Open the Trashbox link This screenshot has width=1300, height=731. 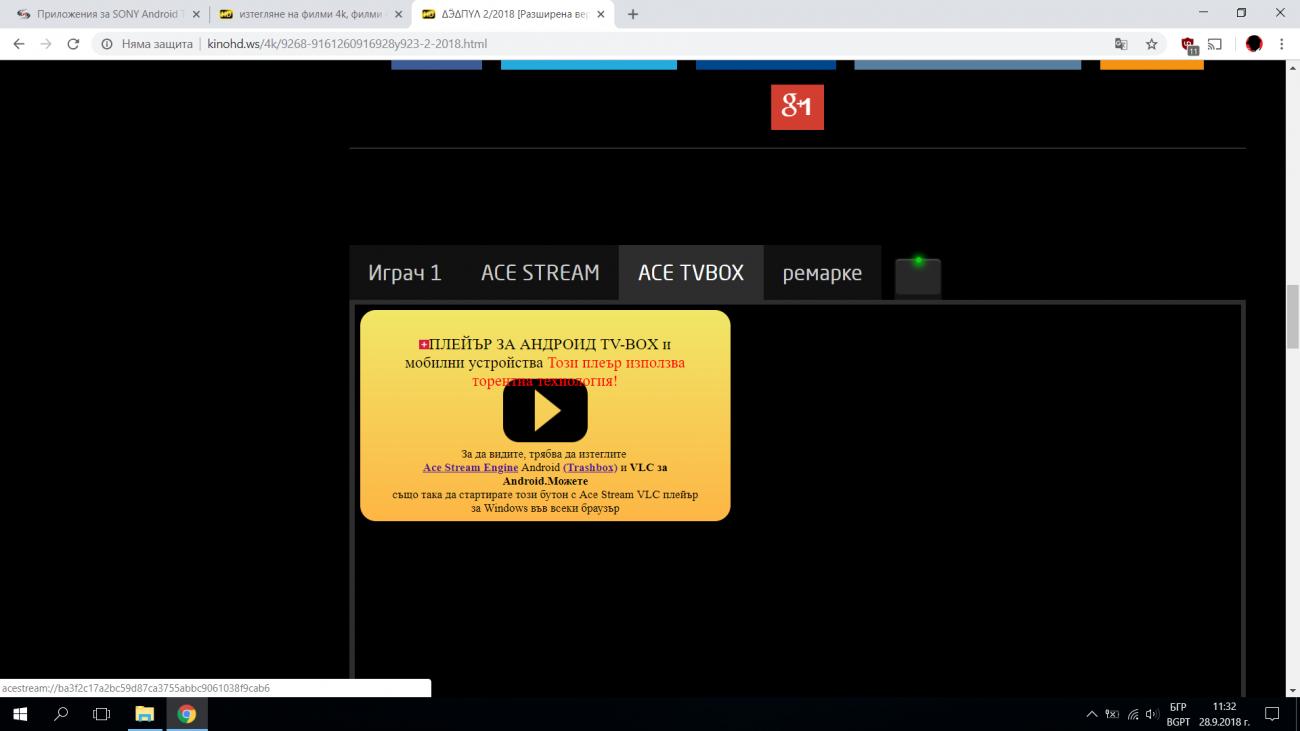[590, 467]
